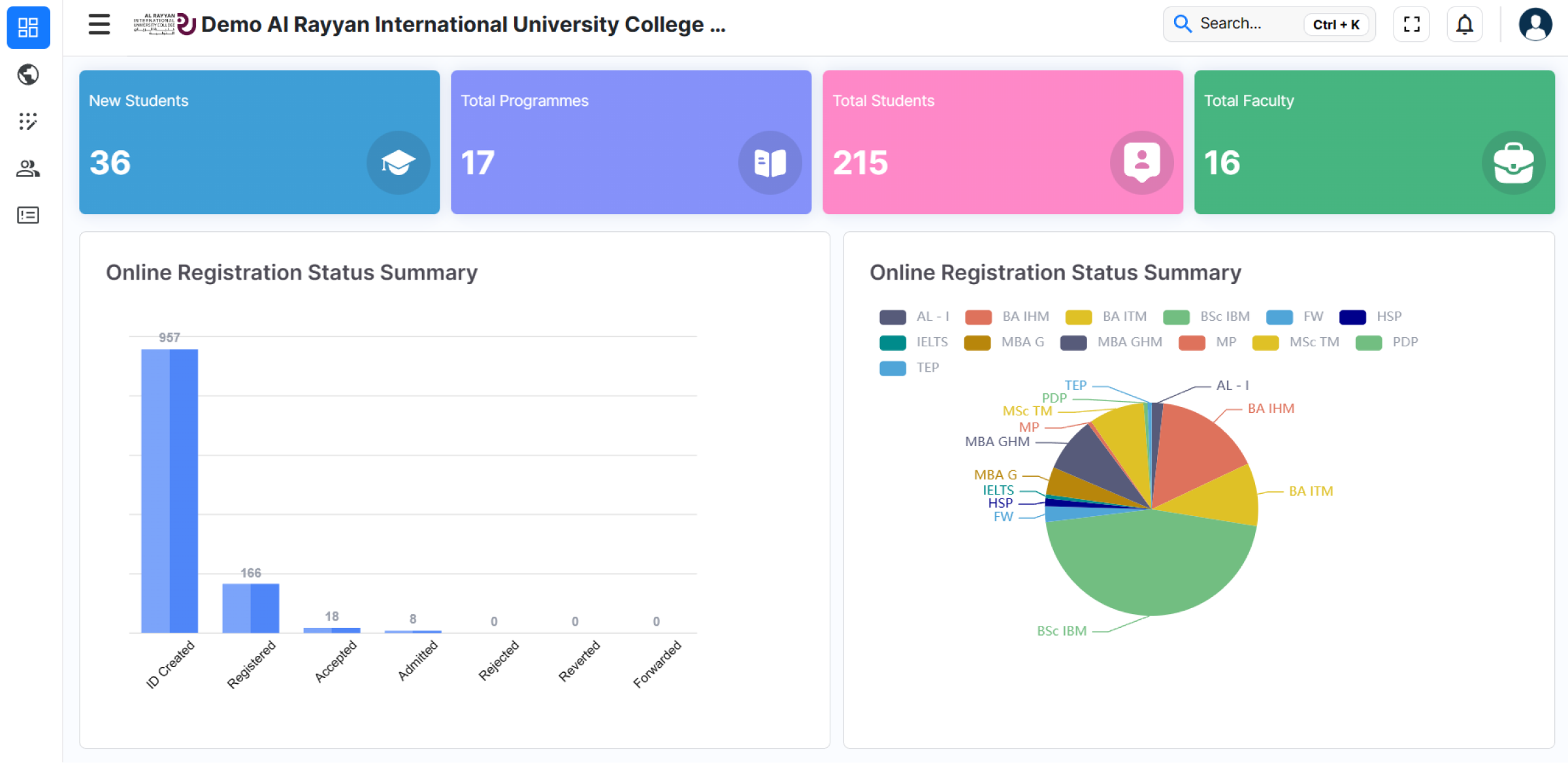The image size is (1568, 763).
Task: Click the New Students card
Action: pyautogui.click(x=259, y=142)
